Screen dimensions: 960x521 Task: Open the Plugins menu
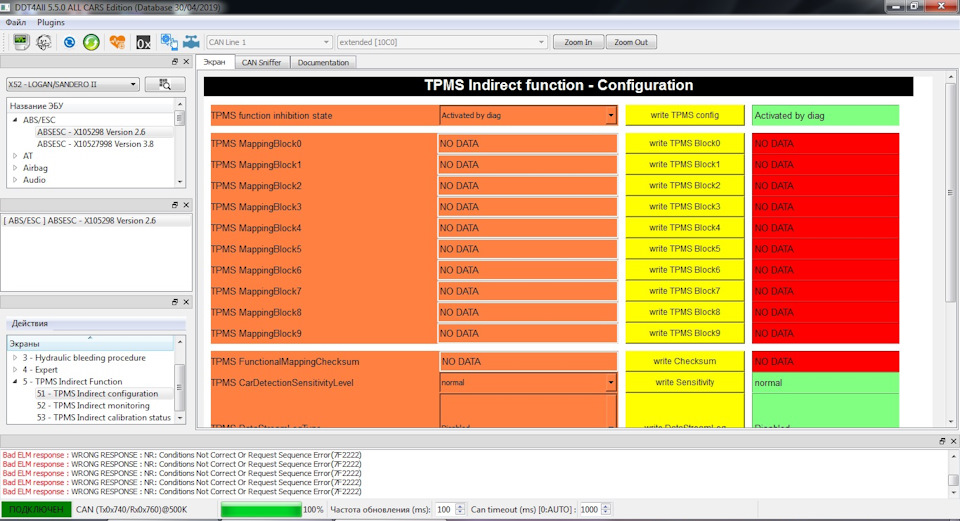point(51,22)
